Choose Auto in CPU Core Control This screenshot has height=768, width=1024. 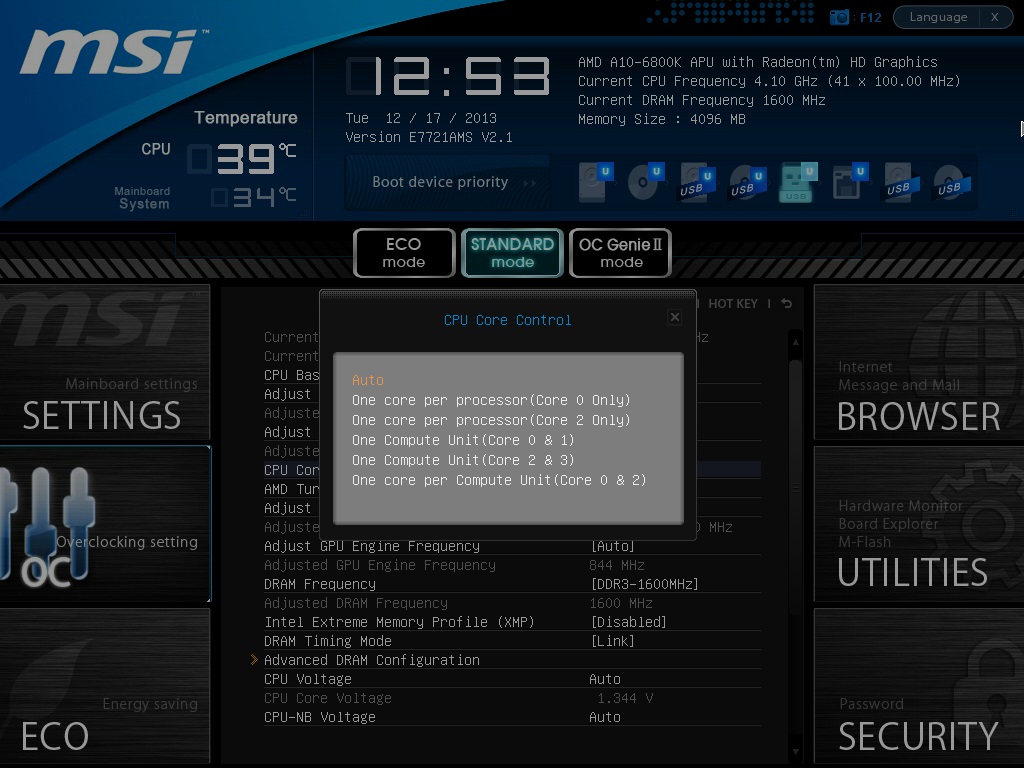tap(368, 380)
